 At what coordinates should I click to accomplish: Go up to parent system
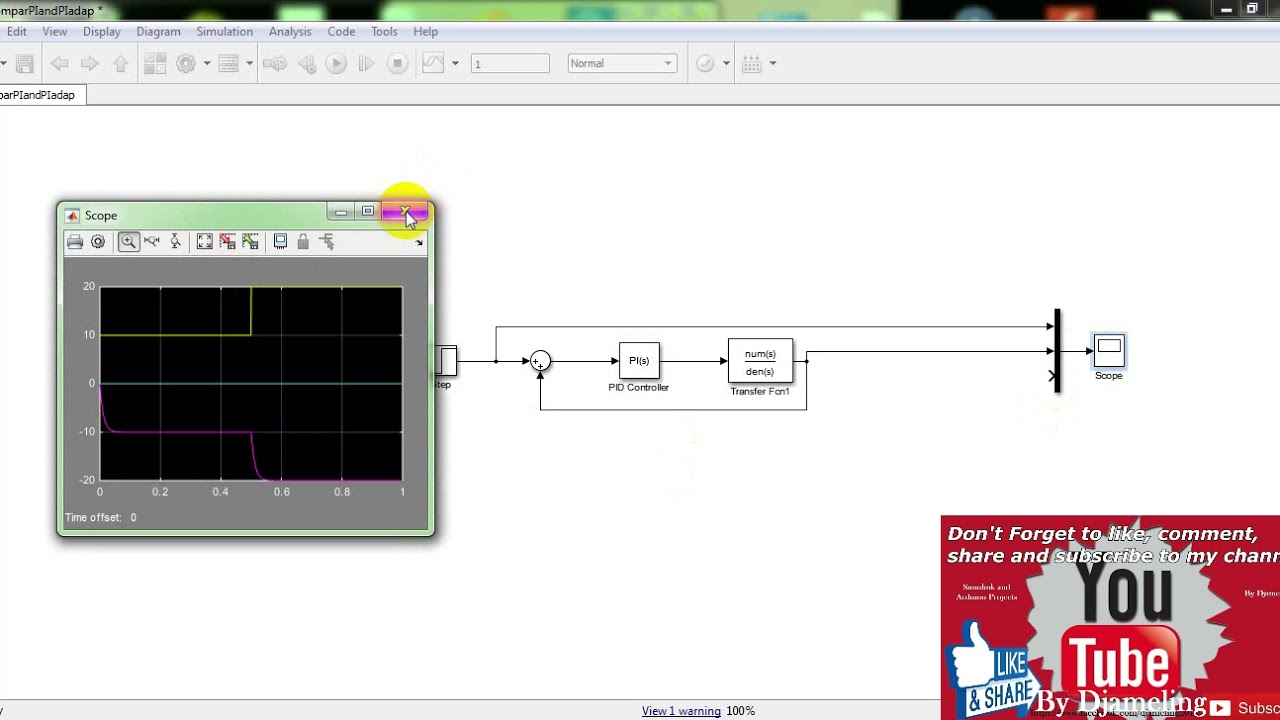(x=121, y=63)
